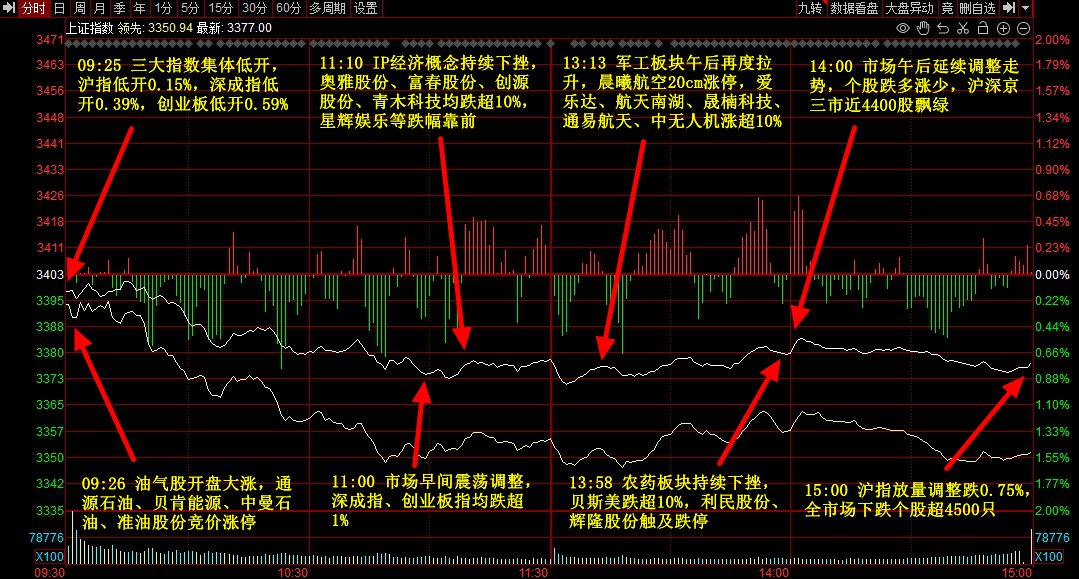
Task: Click the 大盘异动 market movement button
Action: (x=909, y=8)
